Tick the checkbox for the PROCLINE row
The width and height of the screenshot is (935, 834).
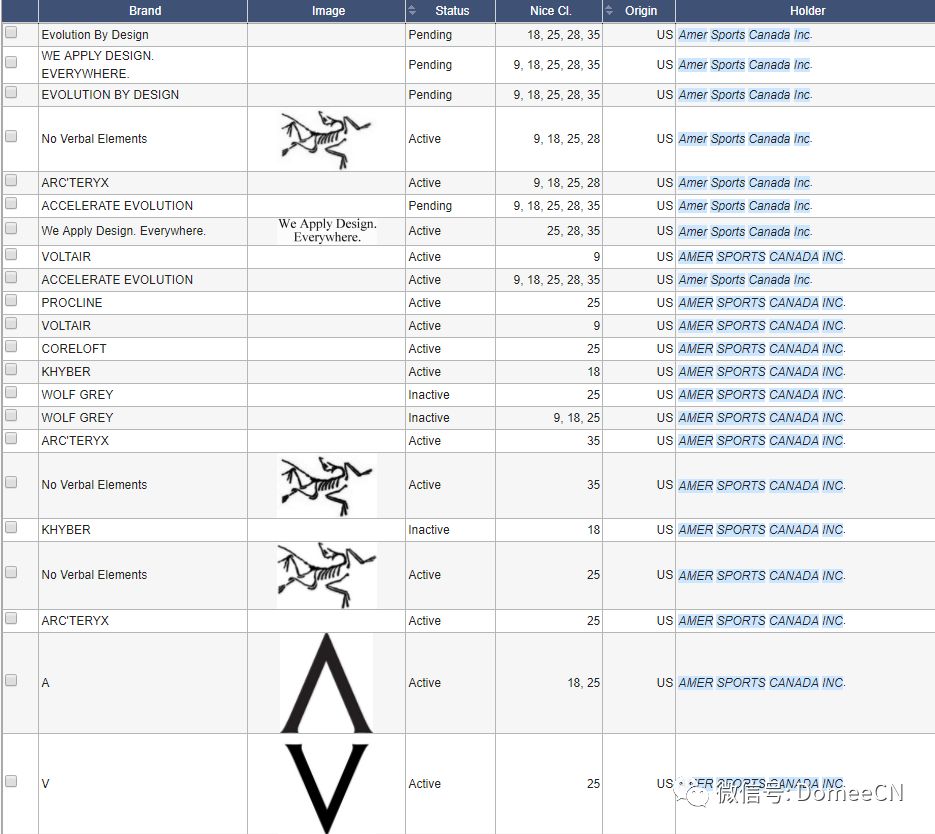(x=11, y=300)
